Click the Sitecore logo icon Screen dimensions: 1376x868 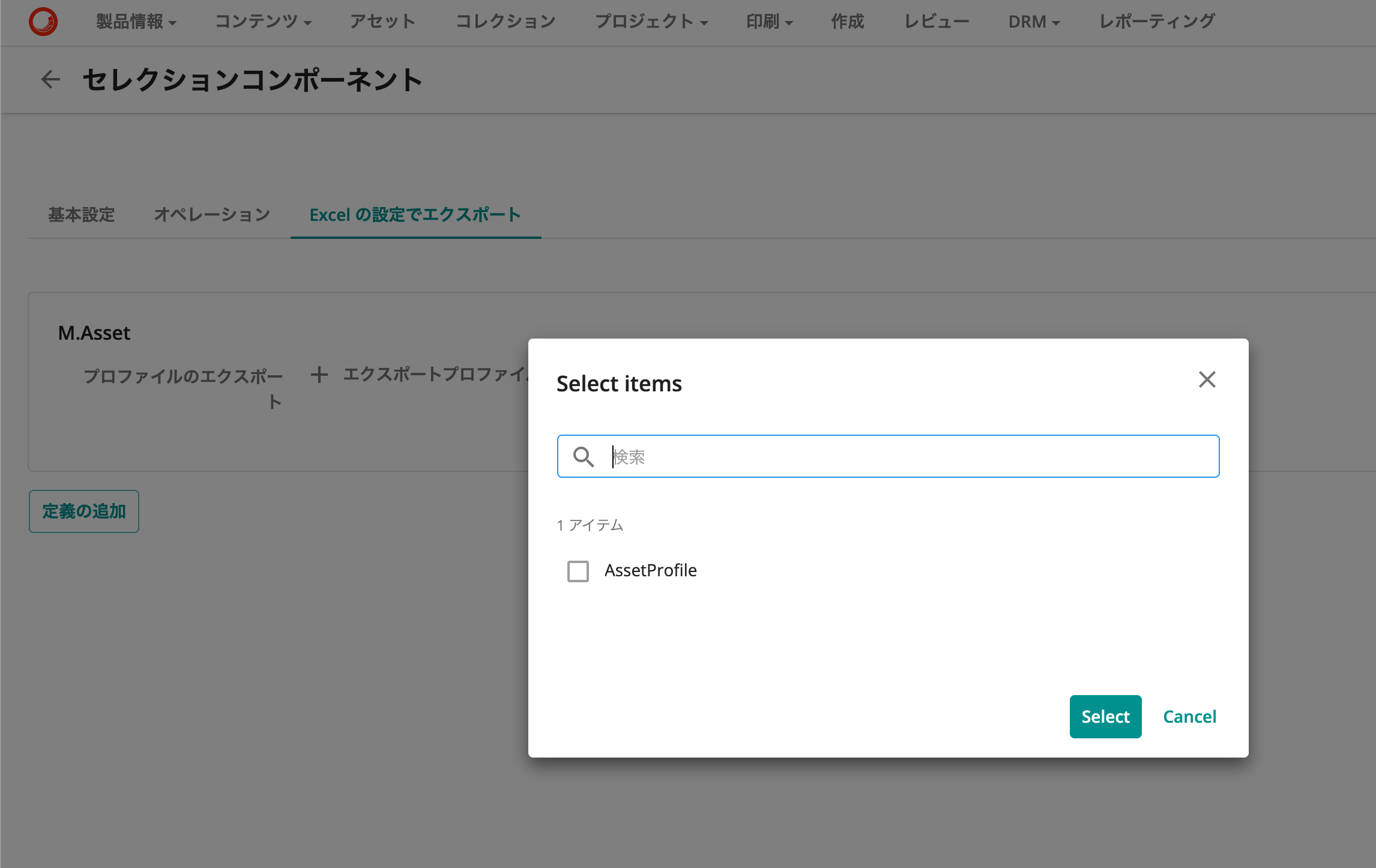[43, 22]
